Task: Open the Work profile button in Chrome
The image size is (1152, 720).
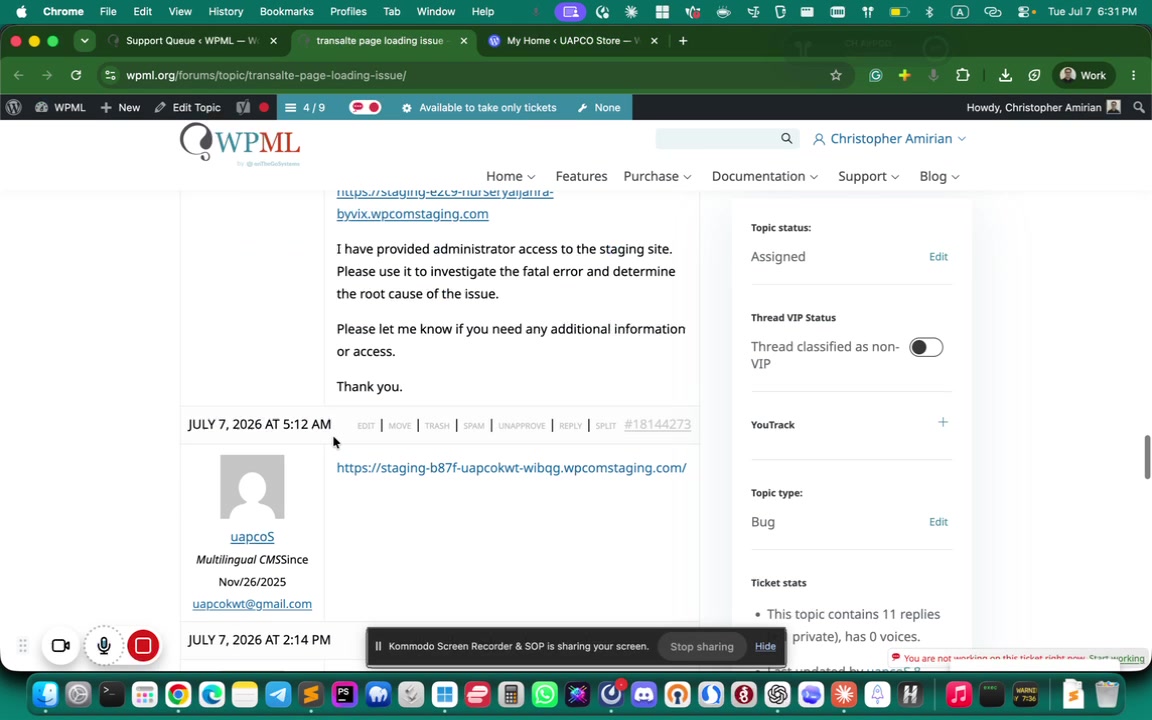Action: coord(1084,75)
